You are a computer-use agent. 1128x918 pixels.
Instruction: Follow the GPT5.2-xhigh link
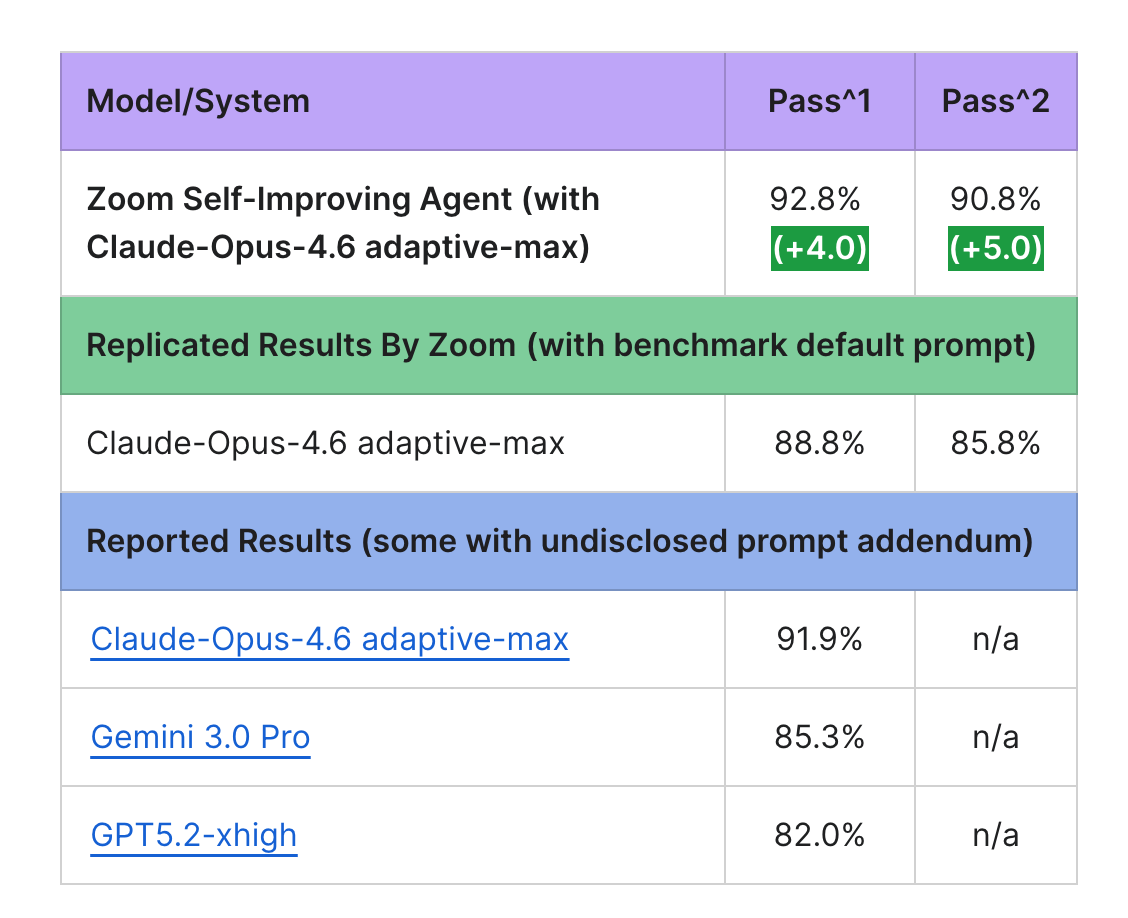194,834
